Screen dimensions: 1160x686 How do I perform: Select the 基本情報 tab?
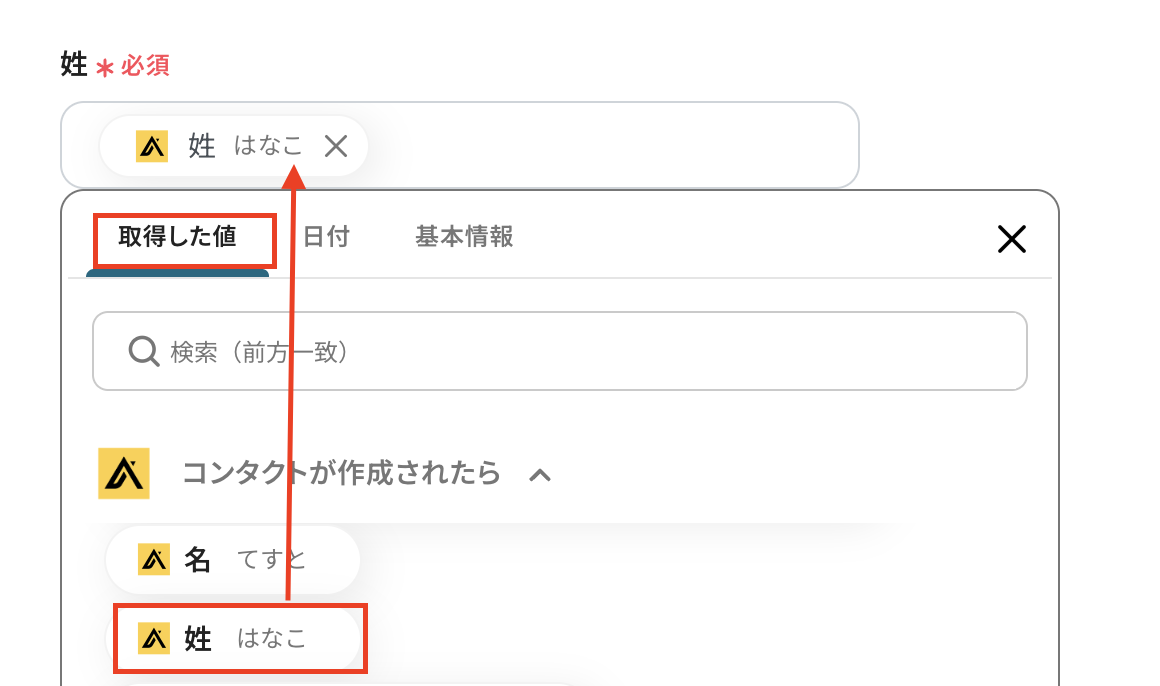[464, 237]
